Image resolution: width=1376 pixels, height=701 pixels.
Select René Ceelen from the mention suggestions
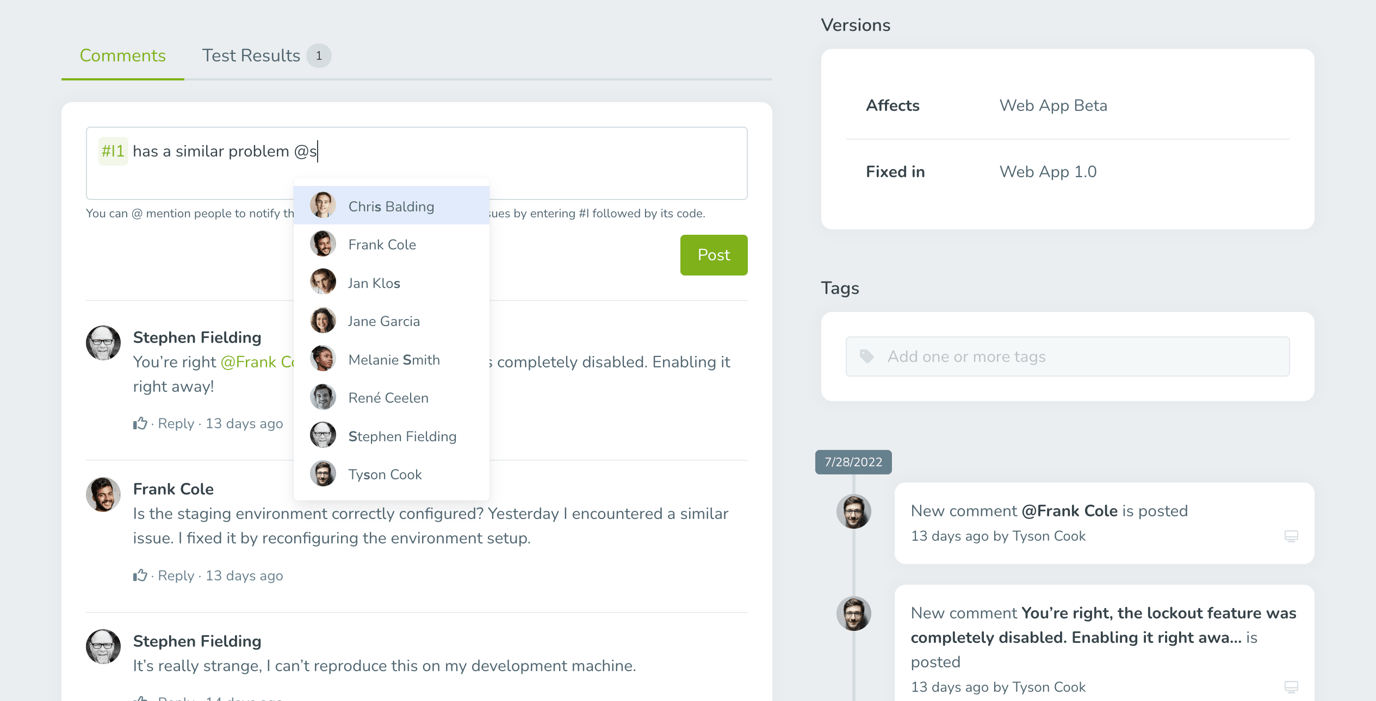coord(388,397)
